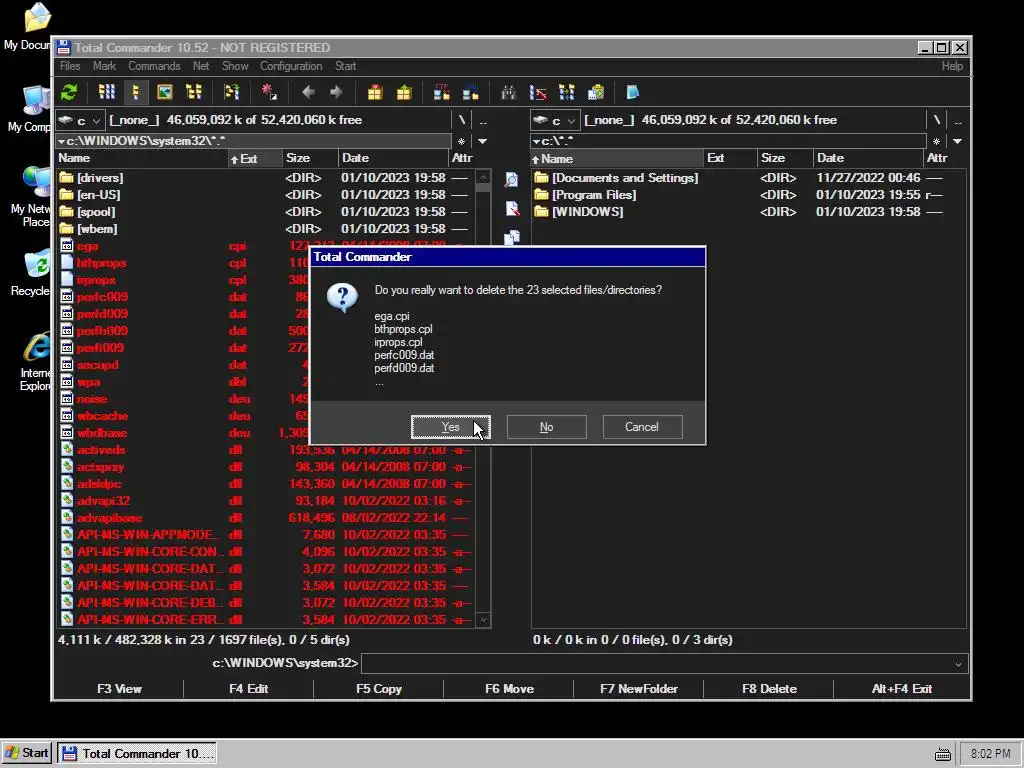The height and width of the screenshot is (768, 1024).
Task: Click the question mark icon in the dialog
Action: coord(342,298)
